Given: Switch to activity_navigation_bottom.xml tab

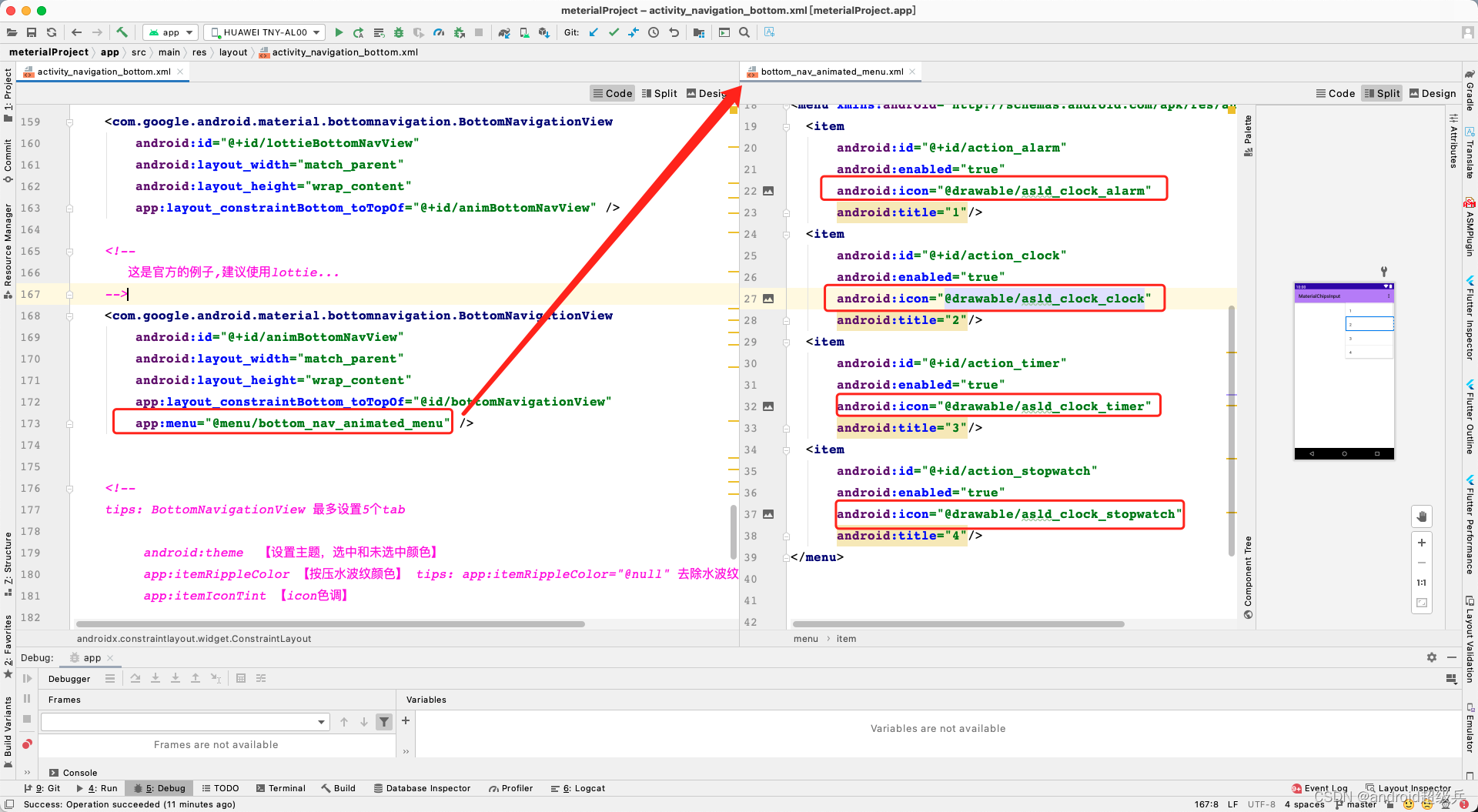Looking at the screenshot, I should (x=104, y=72).
